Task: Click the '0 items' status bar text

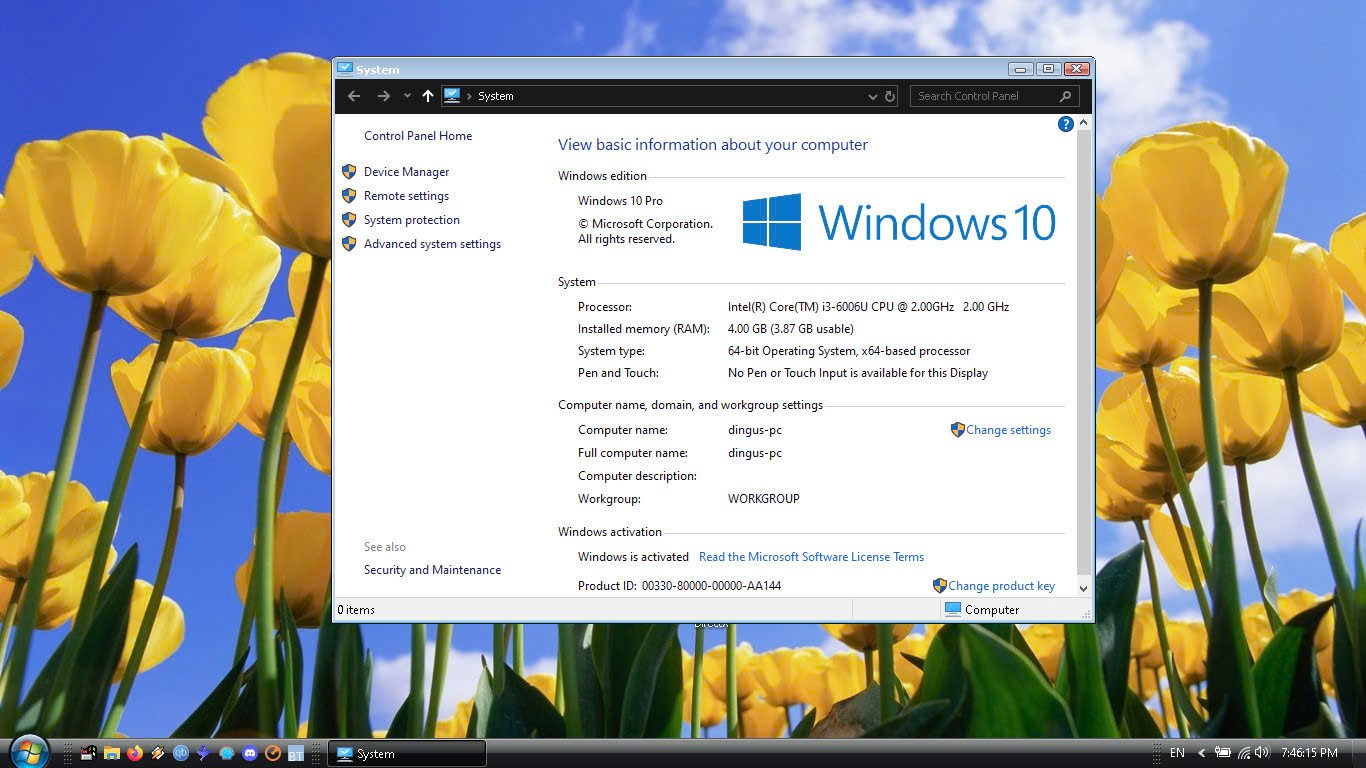Action: [356, 610]
